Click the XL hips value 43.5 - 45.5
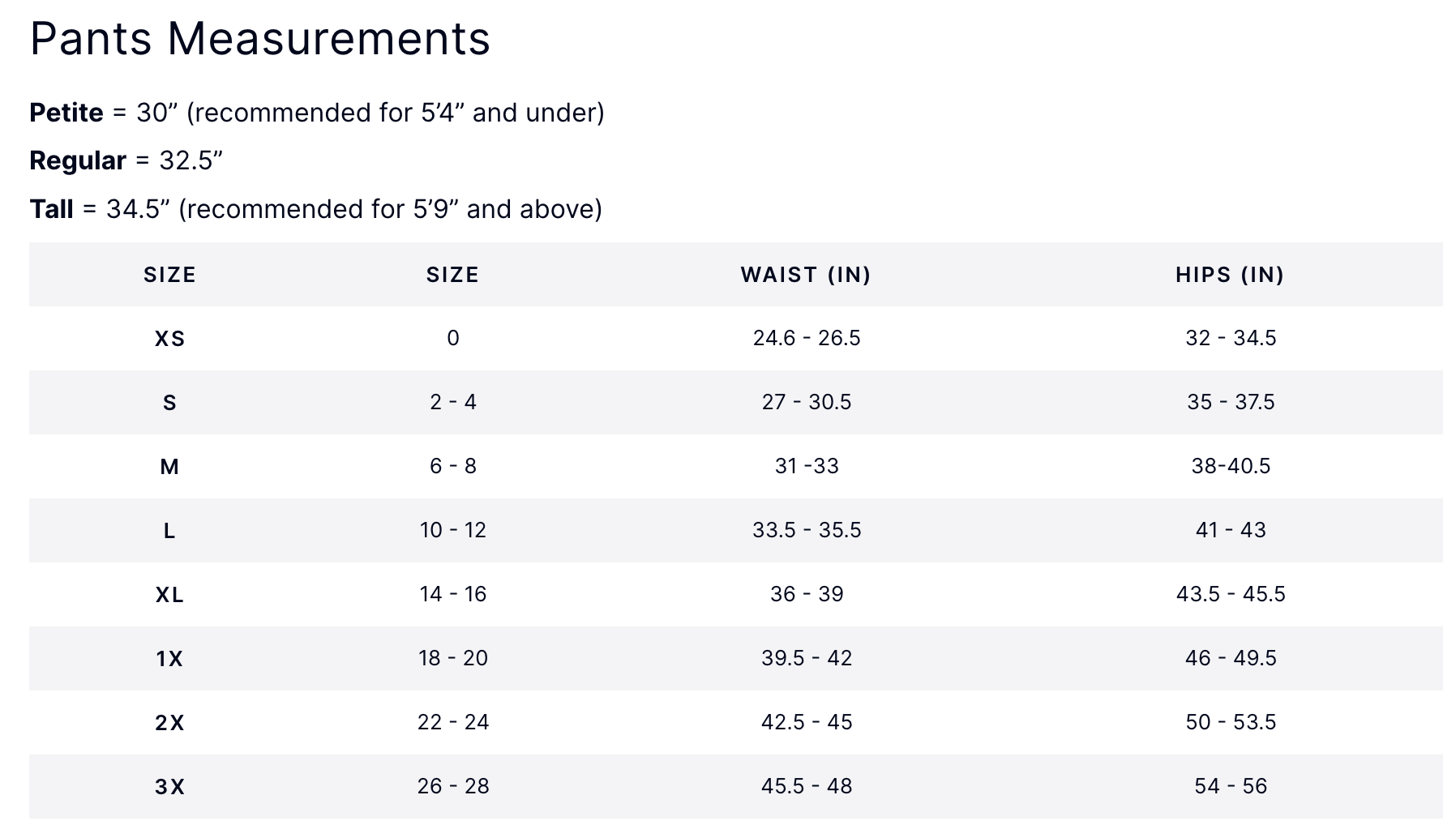 (x=1231, y=594)
